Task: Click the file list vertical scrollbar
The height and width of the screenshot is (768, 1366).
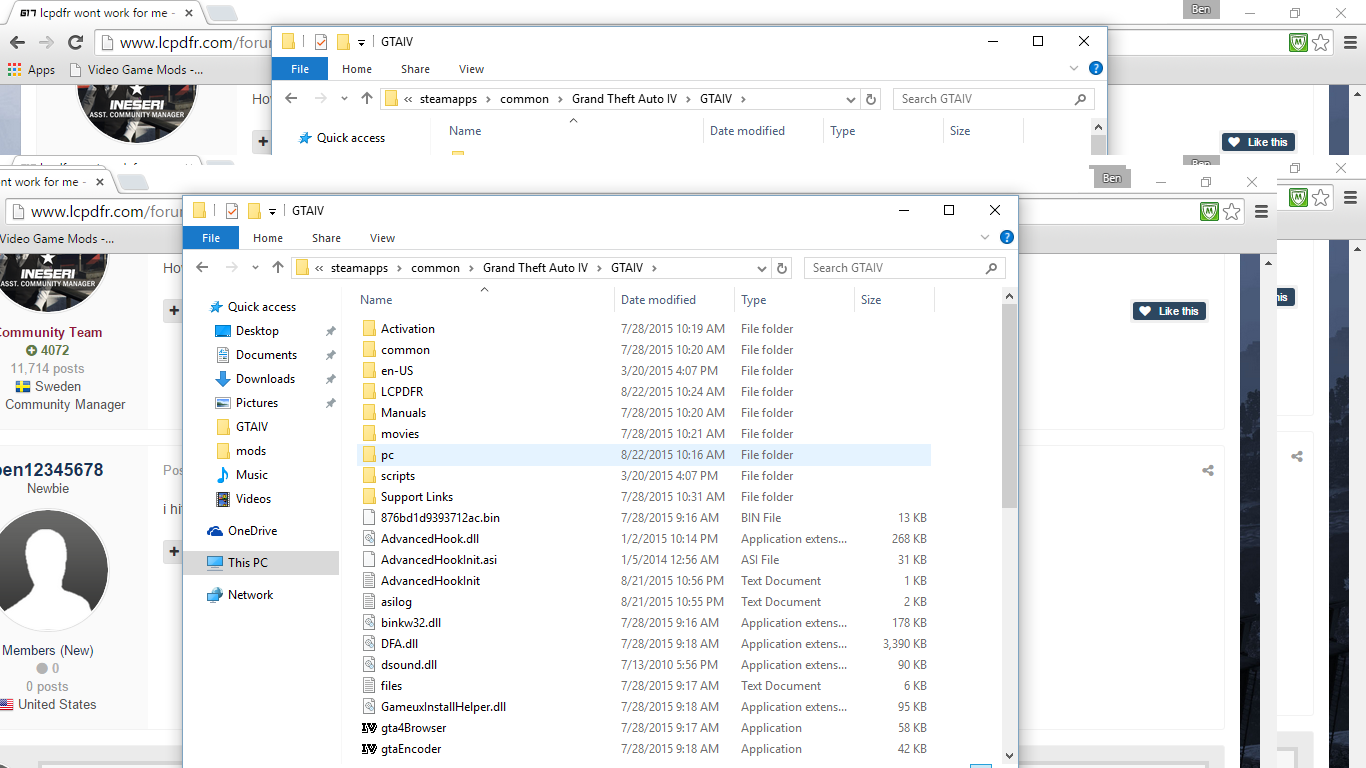Action: 1009,420
